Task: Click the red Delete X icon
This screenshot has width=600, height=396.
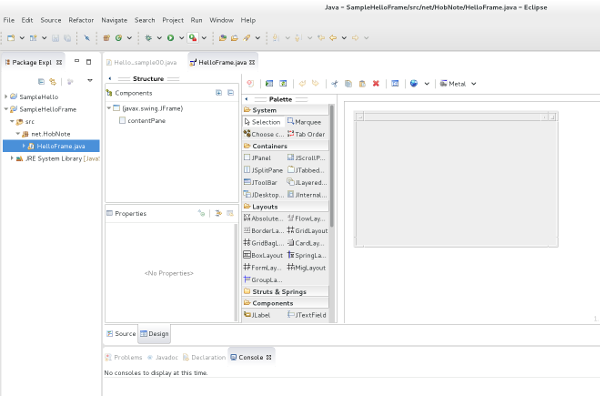Action: pyautogui.click(x=376, y=83)
